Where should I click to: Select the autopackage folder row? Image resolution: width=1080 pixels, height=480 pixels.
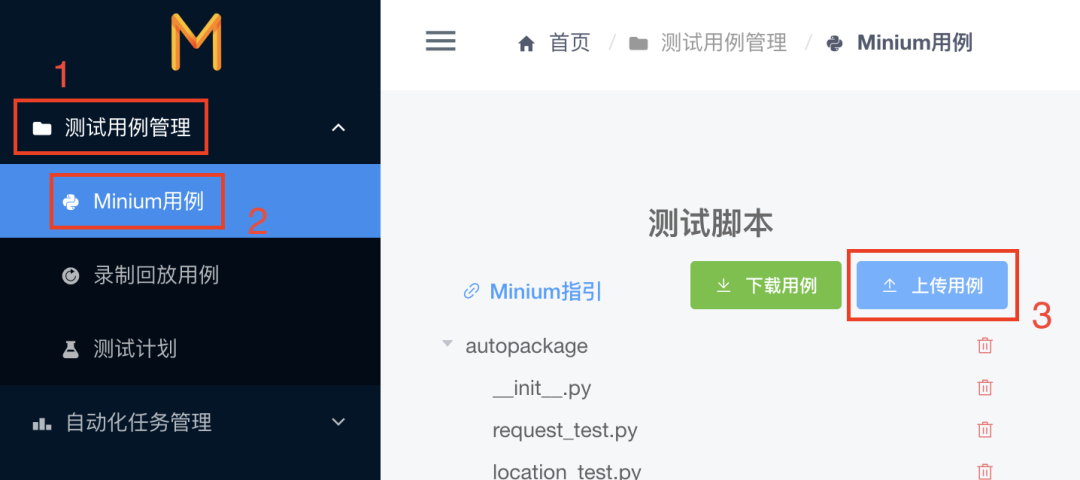[x=526, y=345]
